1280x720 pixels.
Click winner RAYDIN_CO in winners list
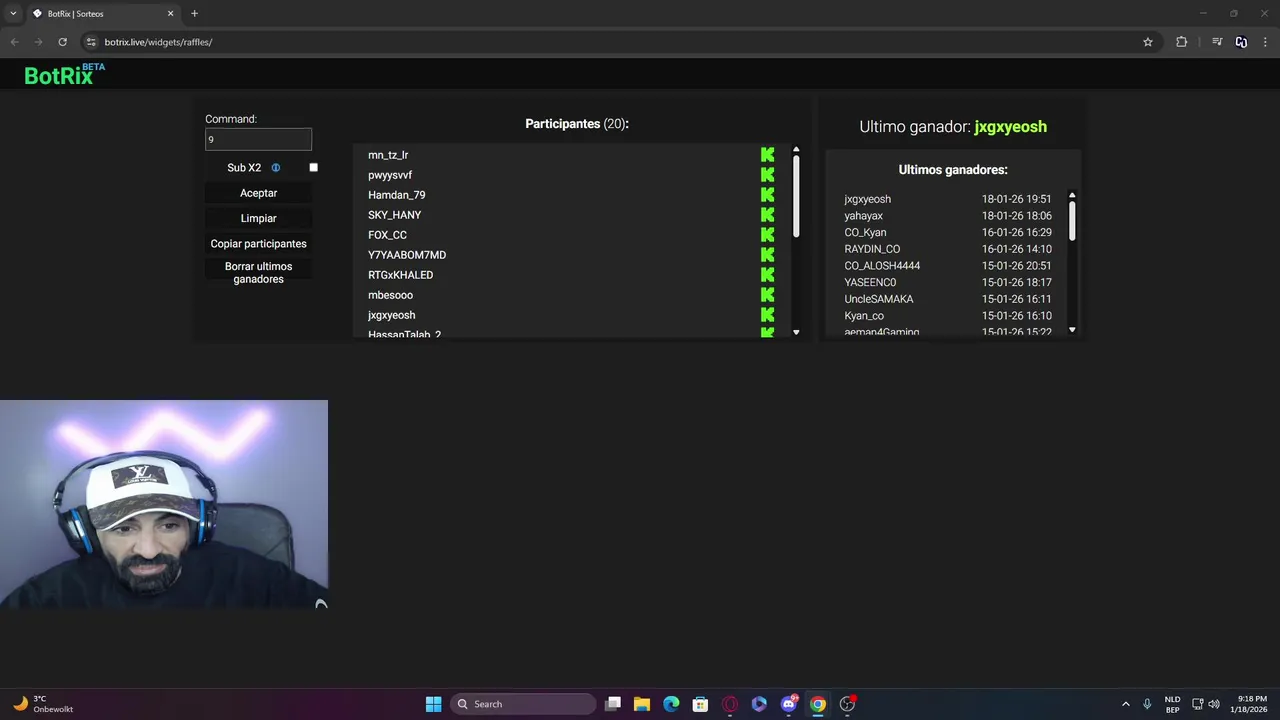pos(872,249)
